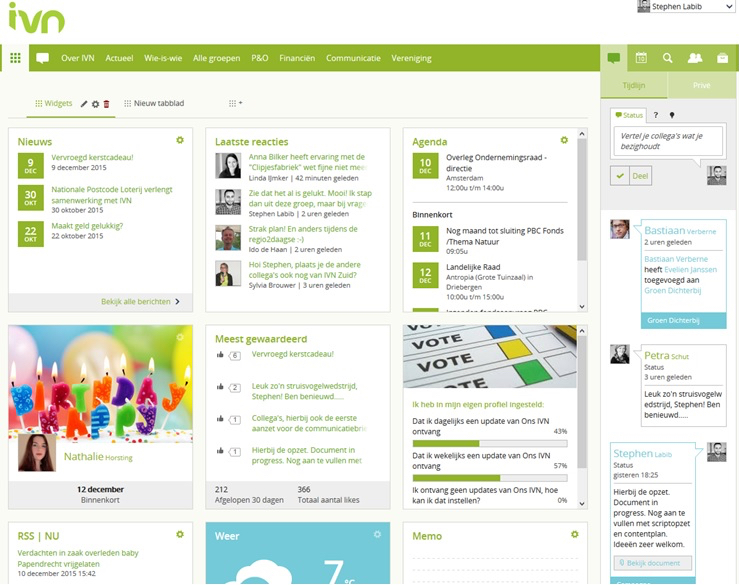Click the briefcase icon in right panel

(x=722, y=58)
